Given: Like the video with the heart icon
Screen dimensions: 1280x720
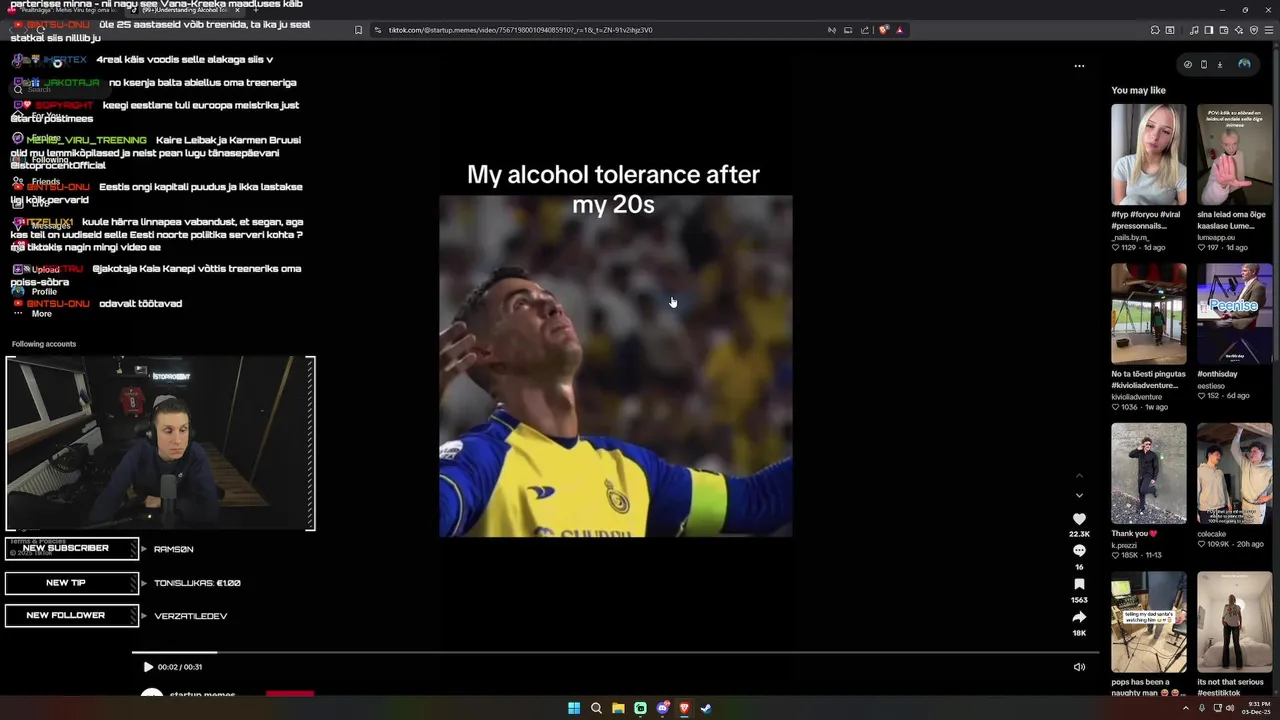Looking at the screenshot, I should tap(1079, 519).
